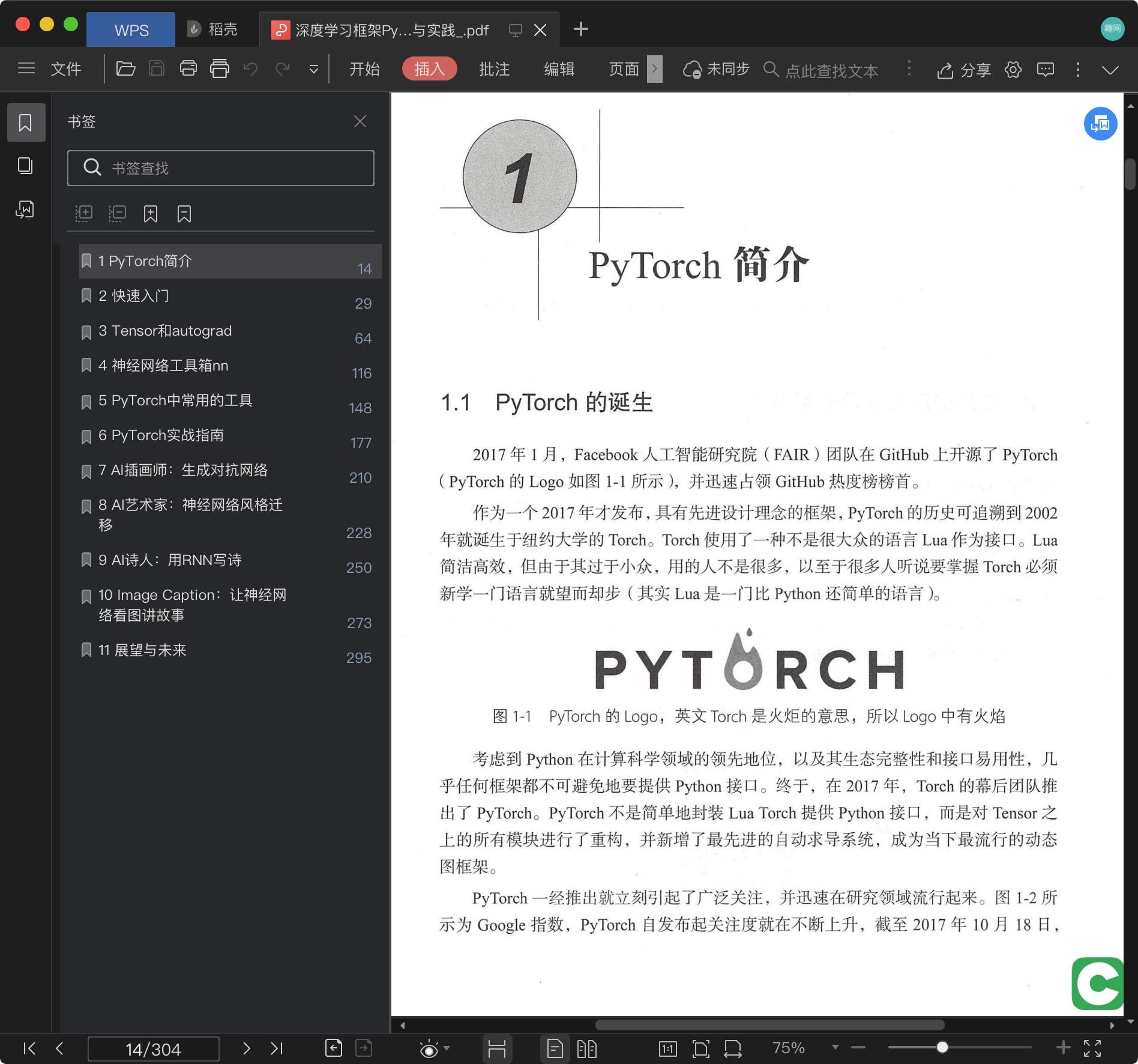1138x1064 pixels.
Task: Click the previous view back icon
Action: pos(334,1048)
